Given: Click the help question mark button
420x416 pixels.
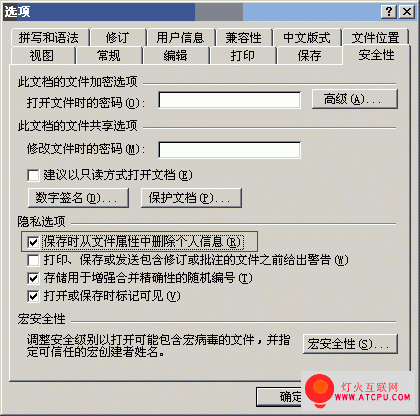Looking at the screenshot, I should click(x=389, y=12).
